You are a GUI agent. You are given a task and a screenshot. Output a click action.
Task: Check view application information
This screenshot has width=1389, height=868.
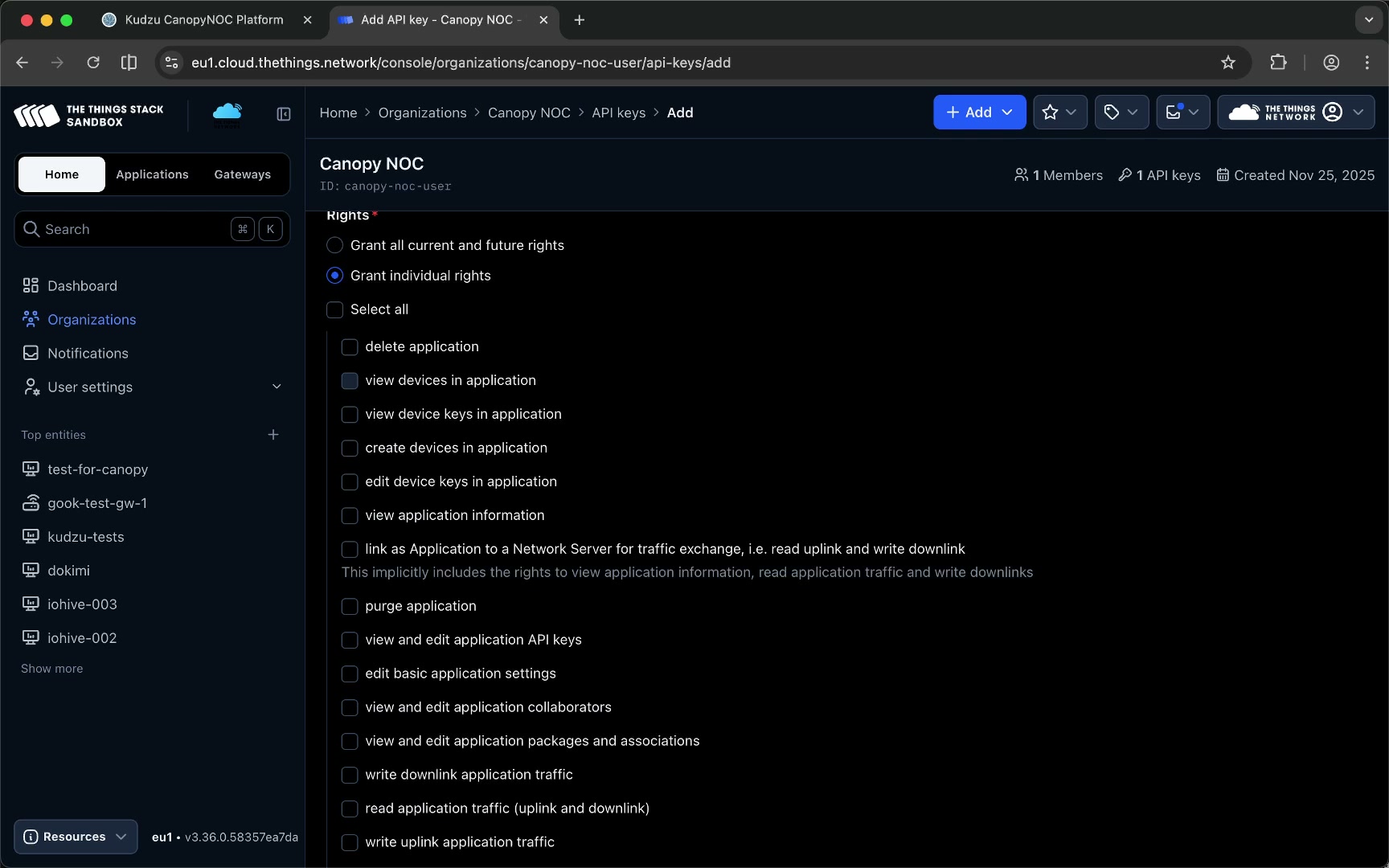[x=350, y=515]
